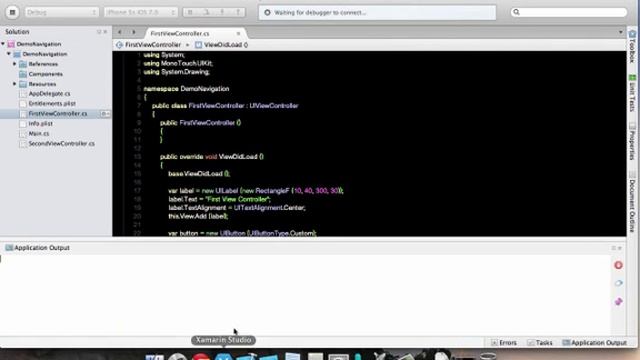Select FirstViewController.cs in the solution tree

(58, 113)
